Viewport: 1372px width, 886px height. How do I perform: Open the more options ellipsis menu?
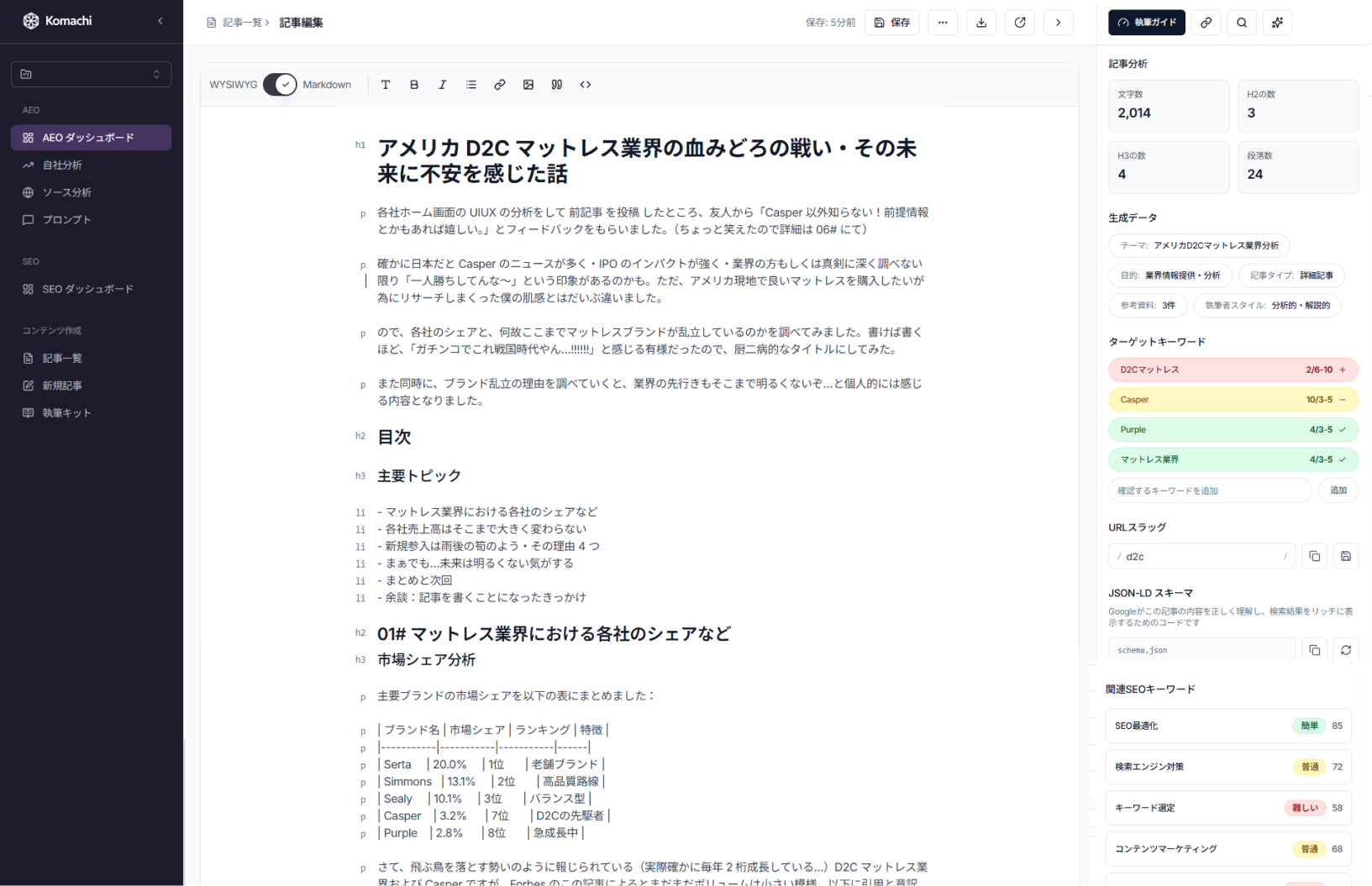943,23
